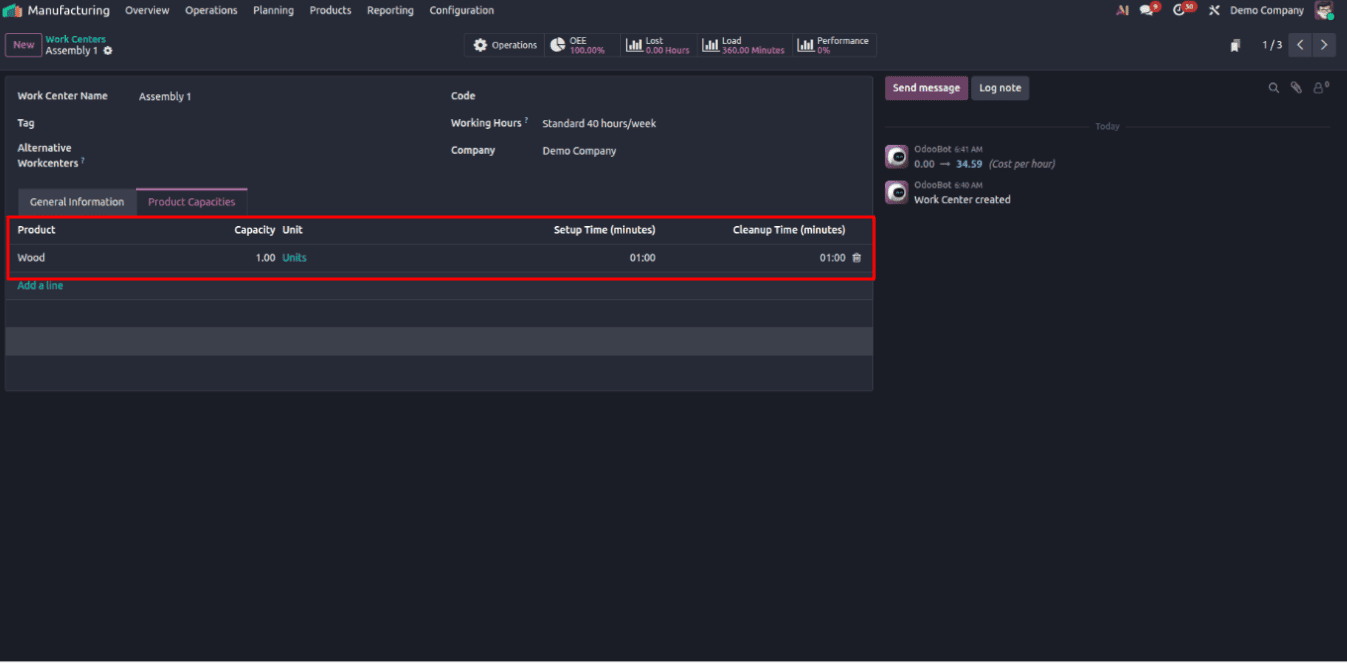Open the Units link on the Wood line
This screenshot has width=1347, height=664.
coord(293,257)
